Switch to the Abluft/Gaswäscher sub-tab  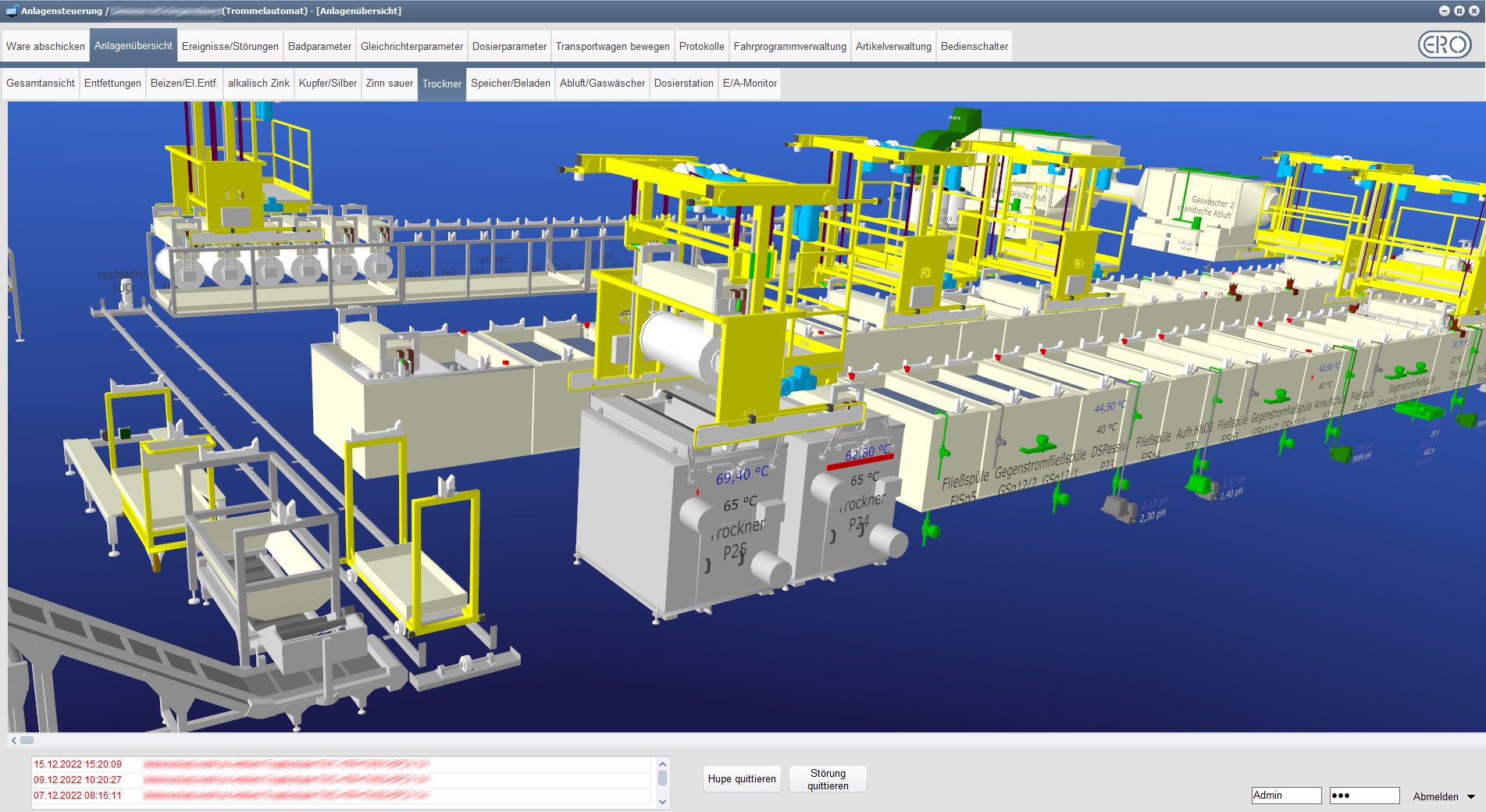602,84
